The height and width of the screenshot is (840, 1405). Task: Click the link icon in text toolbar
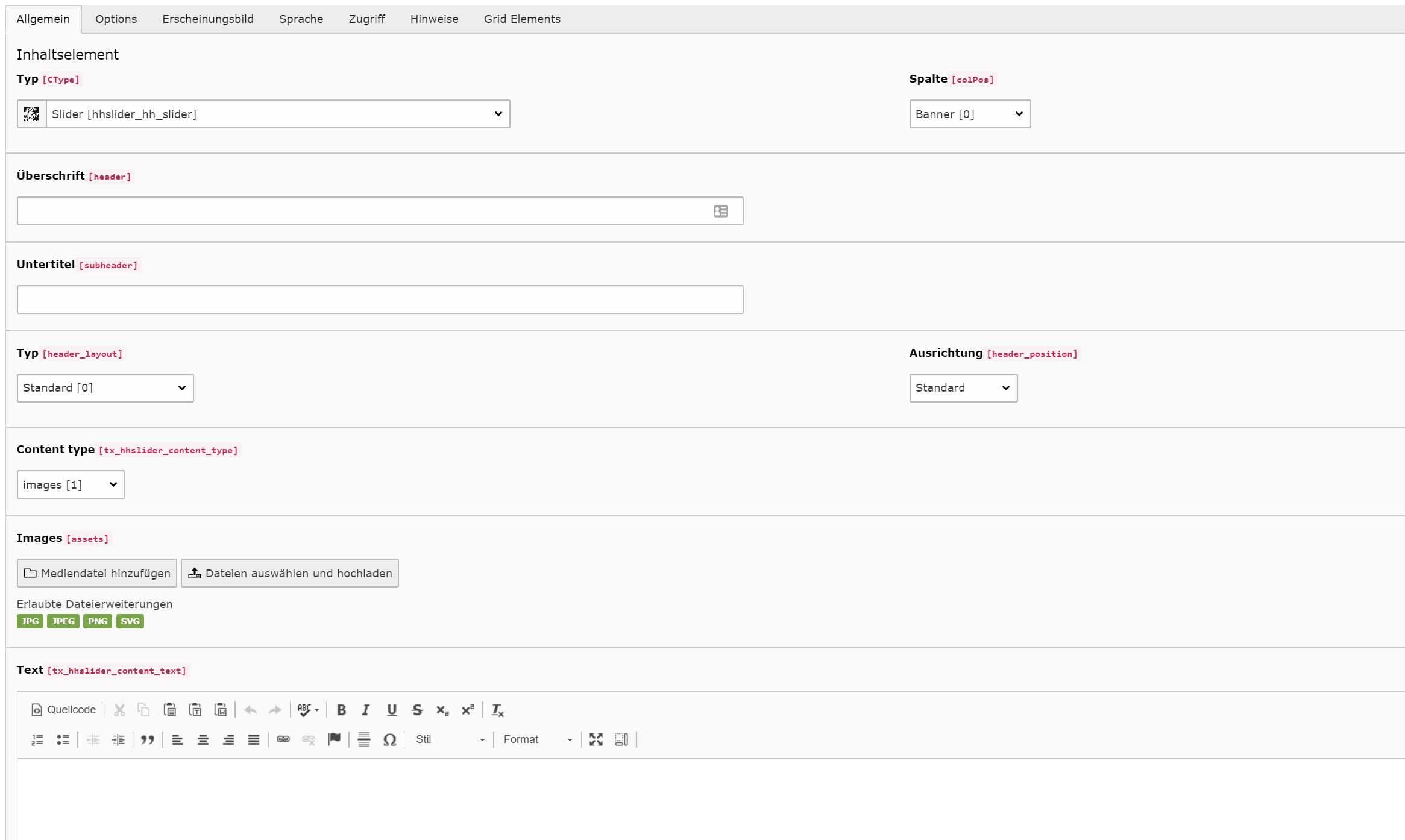click(x=283, y=739)
